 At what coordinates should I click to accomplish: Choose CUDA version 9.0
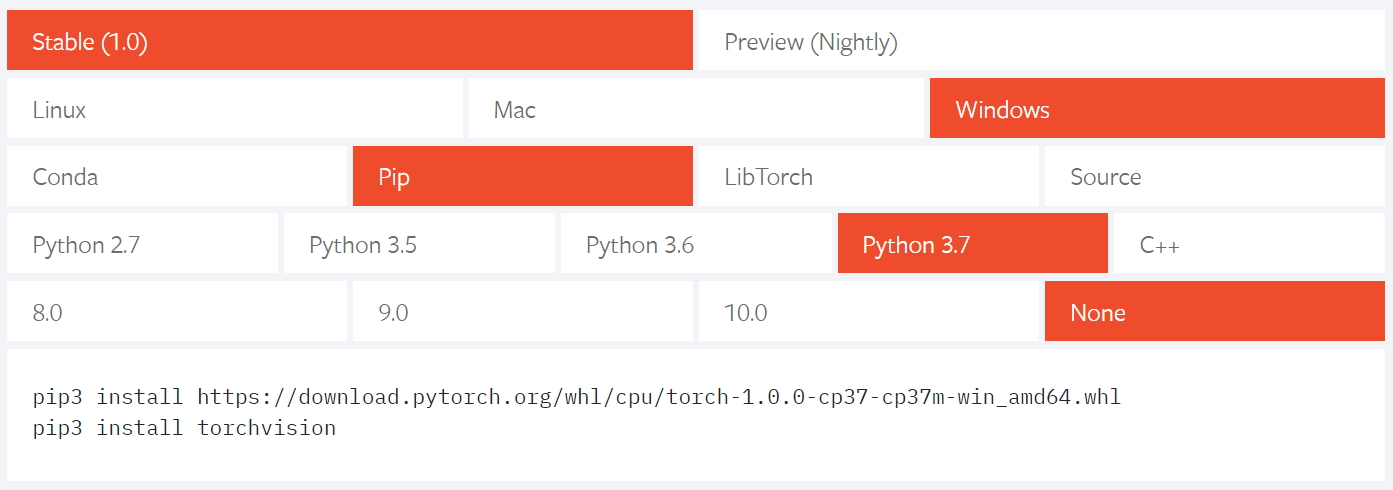pos(522,312)
